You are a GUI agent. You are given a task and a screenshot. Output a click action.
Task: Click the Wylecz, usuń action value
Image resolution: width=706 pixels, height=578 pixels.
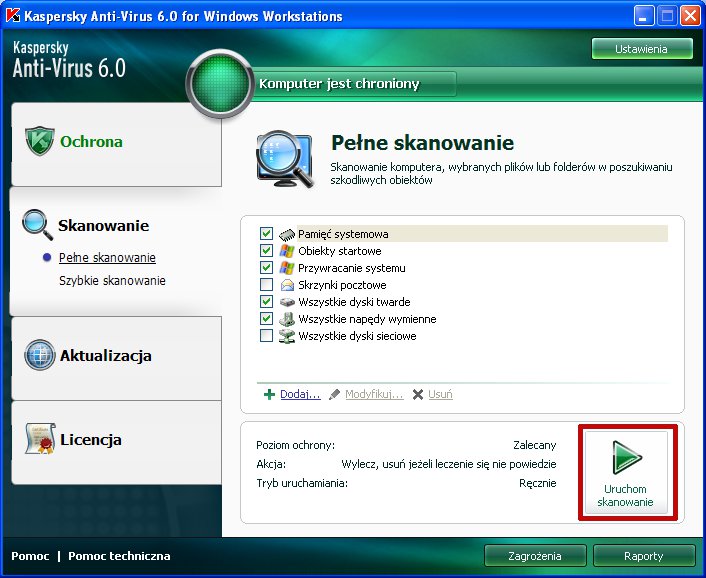point(449,464)
